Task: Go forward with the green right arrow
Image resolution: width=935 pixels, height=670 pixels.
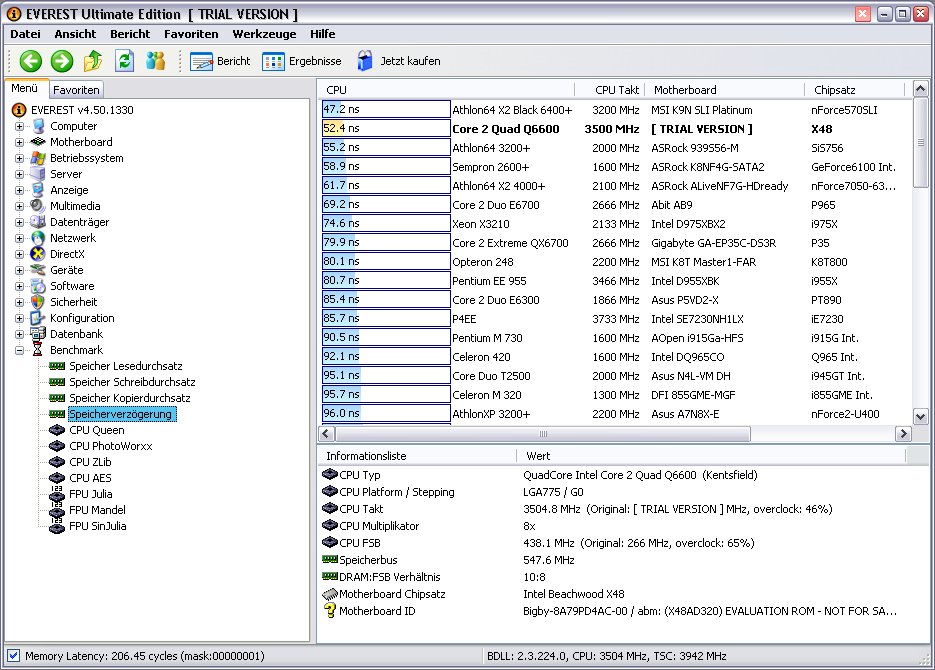Action: (61, 61)
